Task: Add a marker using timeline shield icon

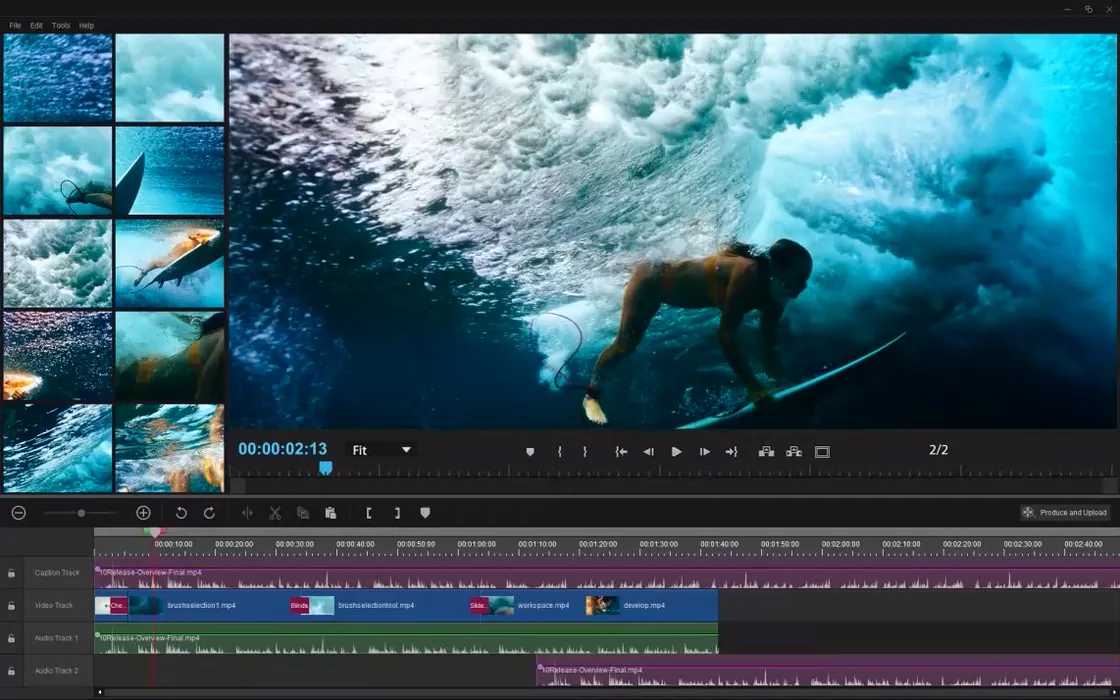Action: [x=425, y=513]
